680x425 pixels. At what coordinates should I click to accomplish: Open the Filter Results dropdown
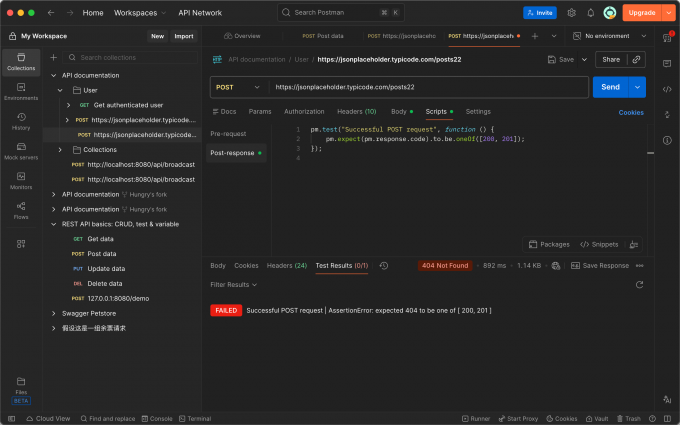pos(233,284)
